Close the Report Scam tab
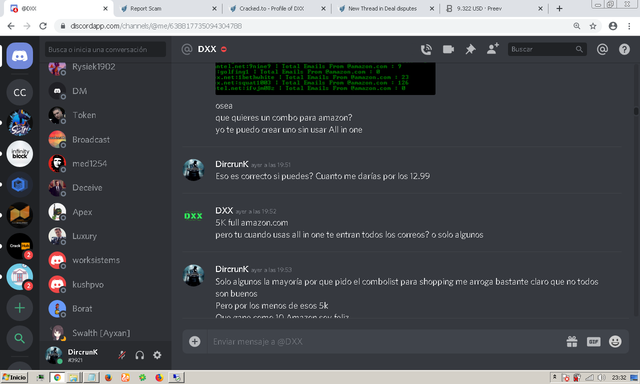Viewport: 640px width, 384px height. tap(214, 9)
